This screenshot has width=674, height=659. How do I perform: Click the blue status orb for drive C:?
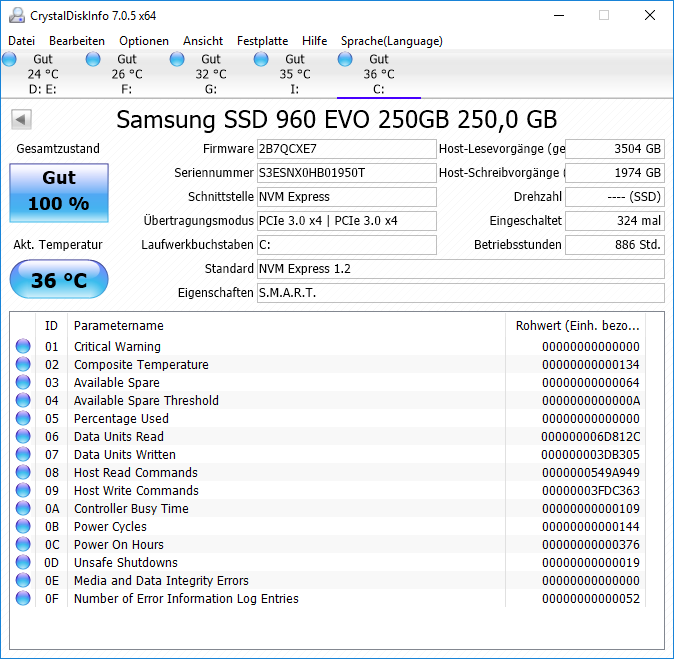(345, 59)
